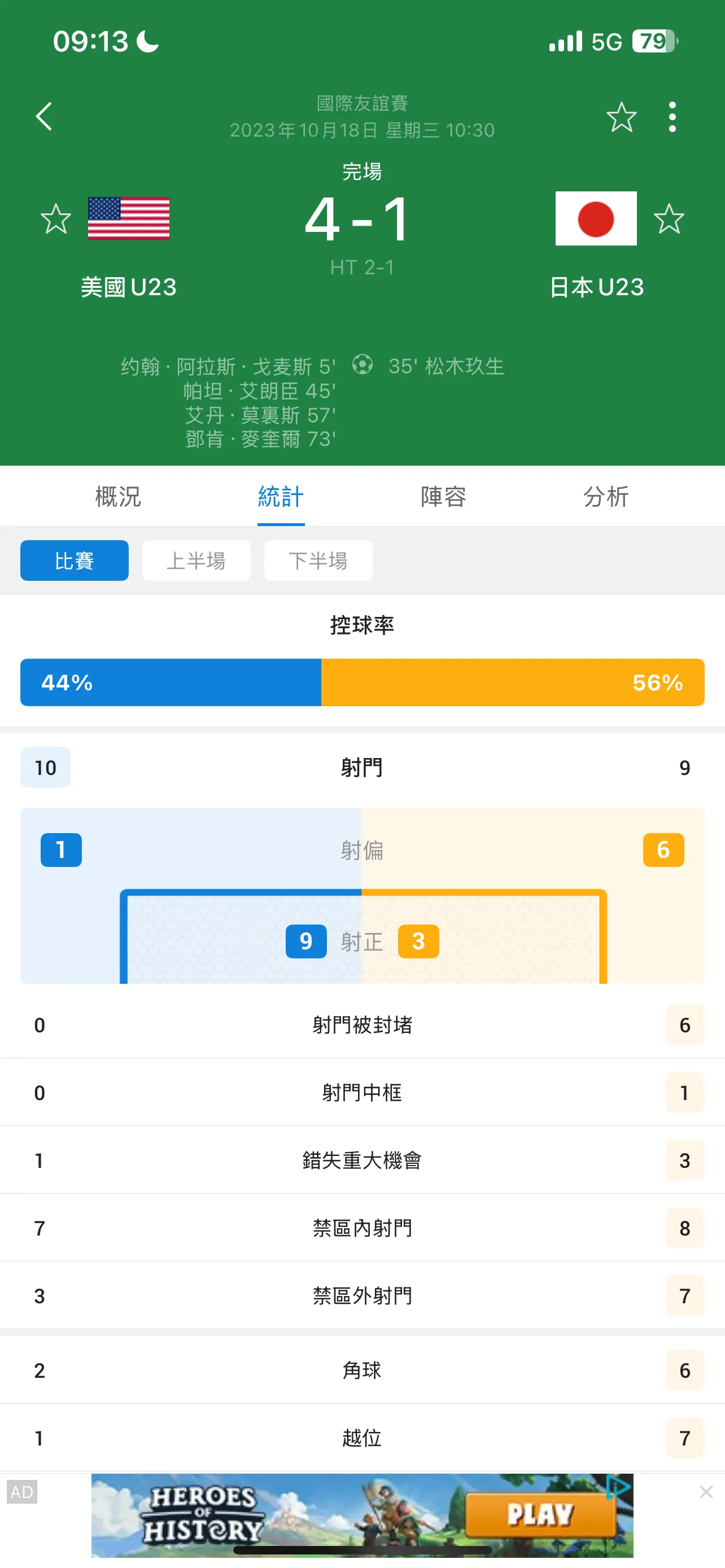
Task: Tap the 56% orange possession bar
Action: click(x=513, y=682)
